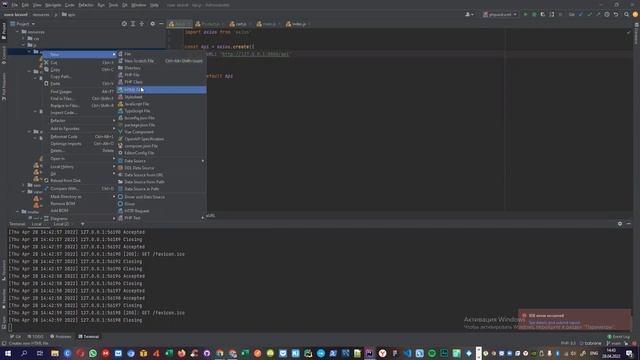Open WhatsApp from the taskbar
This screenshot has width=640, height=360.
pos(93,353)
